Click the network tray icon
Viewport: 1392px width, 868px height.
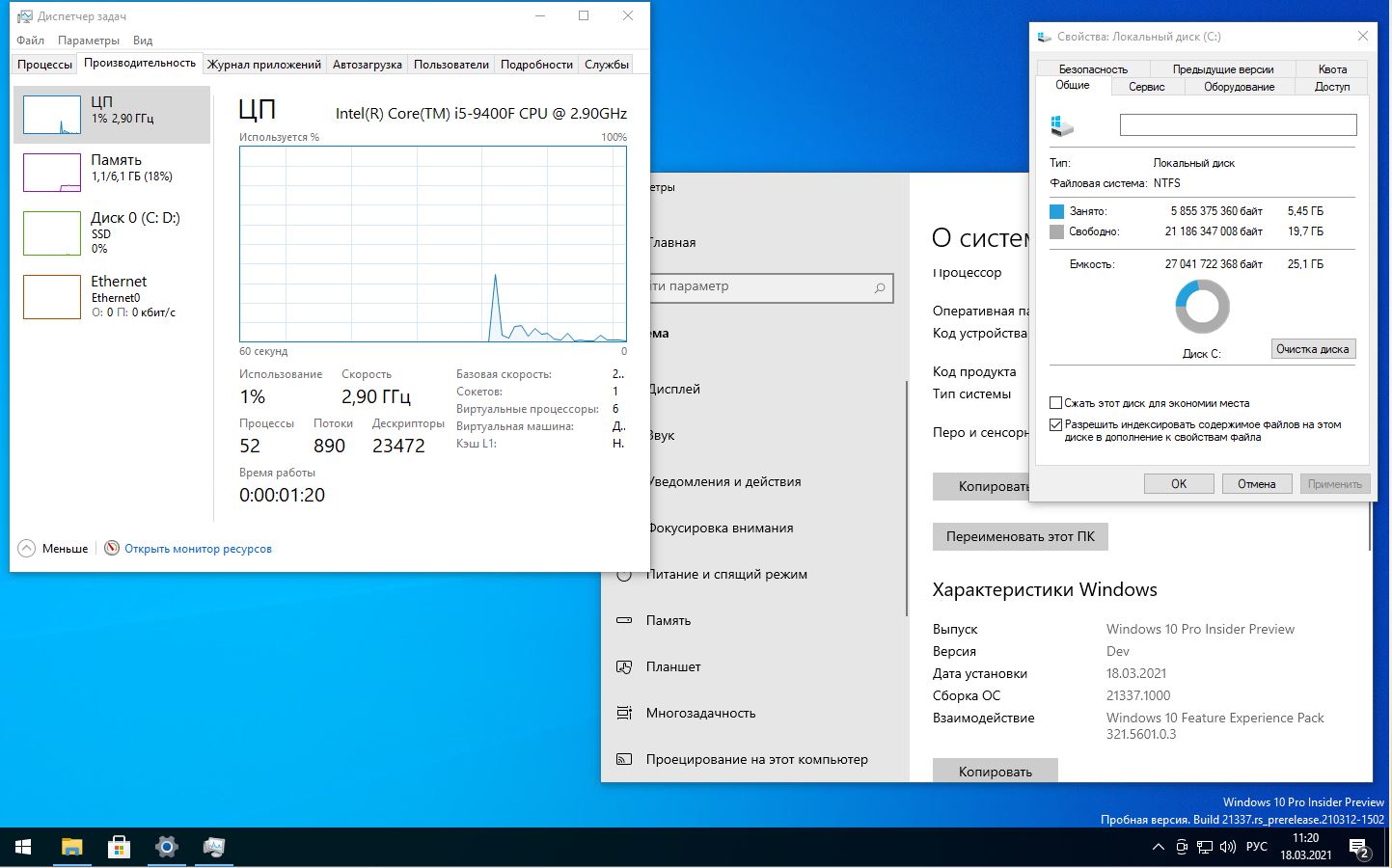tap(1205, 848)
